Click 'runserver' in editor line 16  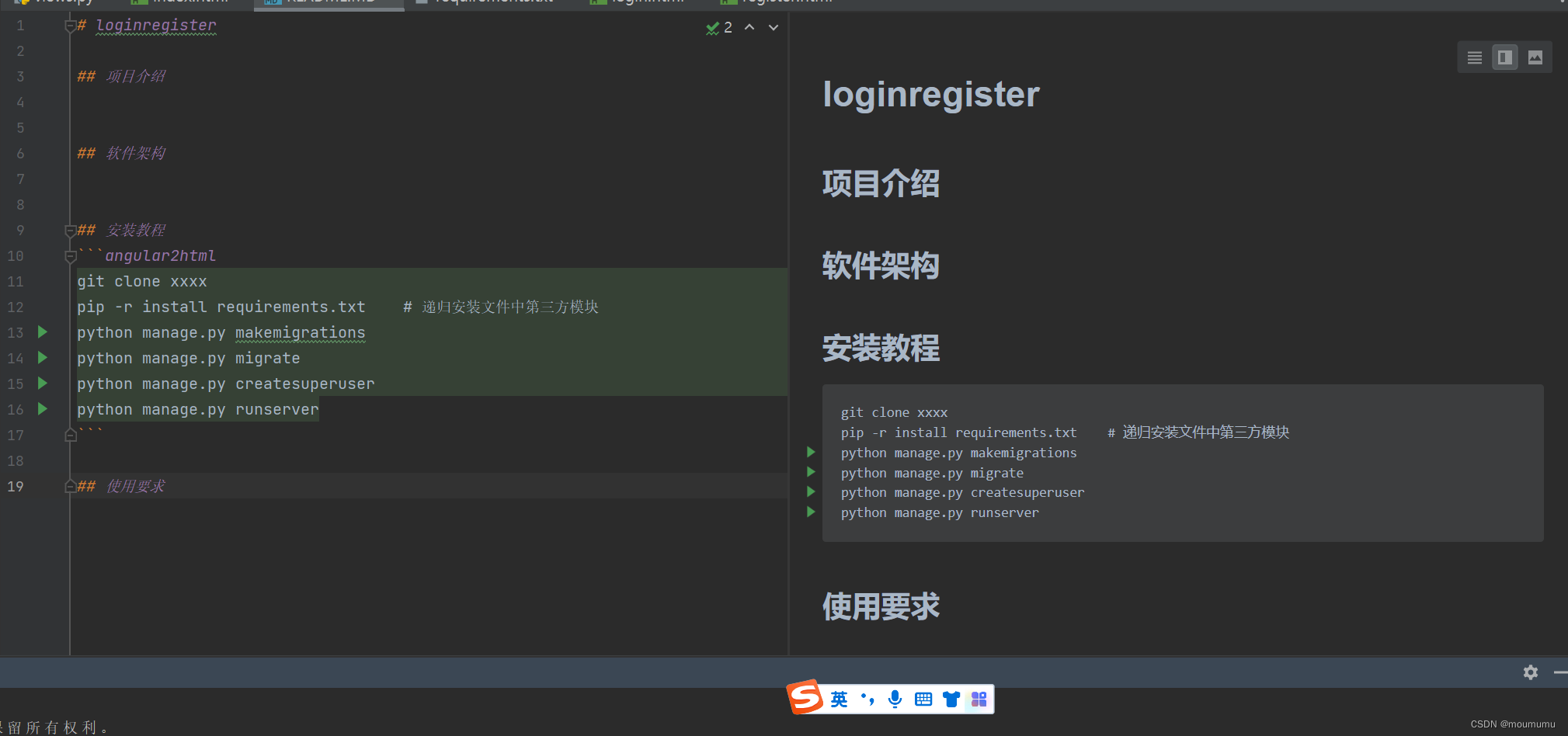tap(277, 409)
